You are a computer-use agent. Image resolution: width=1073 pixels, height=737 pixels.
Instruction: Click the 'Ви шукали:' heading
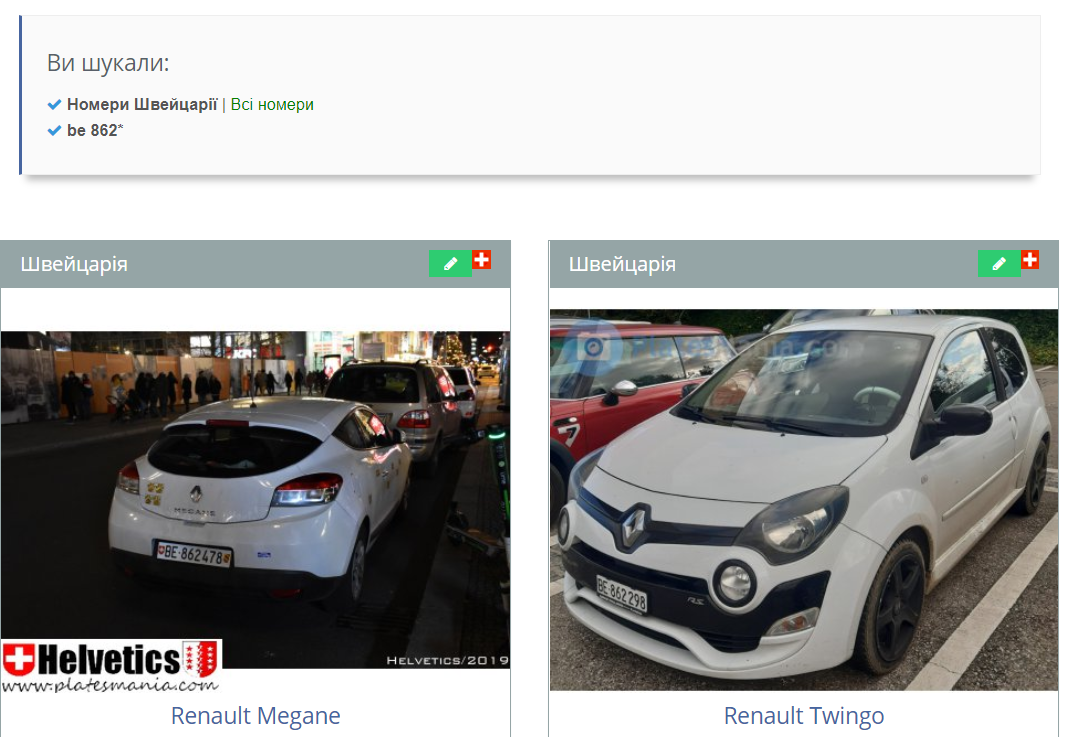[108, 63]
